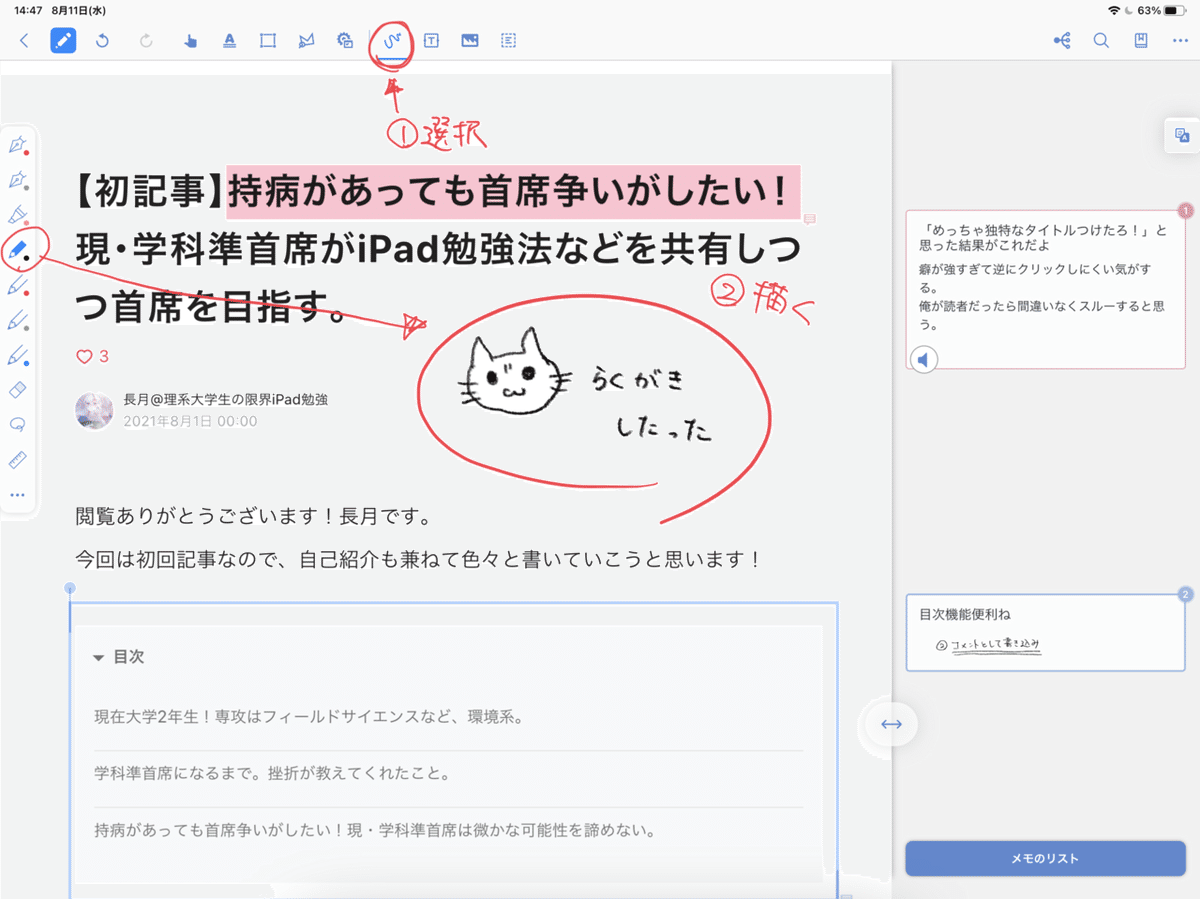Select note card 「めっちゃ独特なタイトルつけたろ！」
Screen dimensions: 1200x899
[x=1046, y=290]
